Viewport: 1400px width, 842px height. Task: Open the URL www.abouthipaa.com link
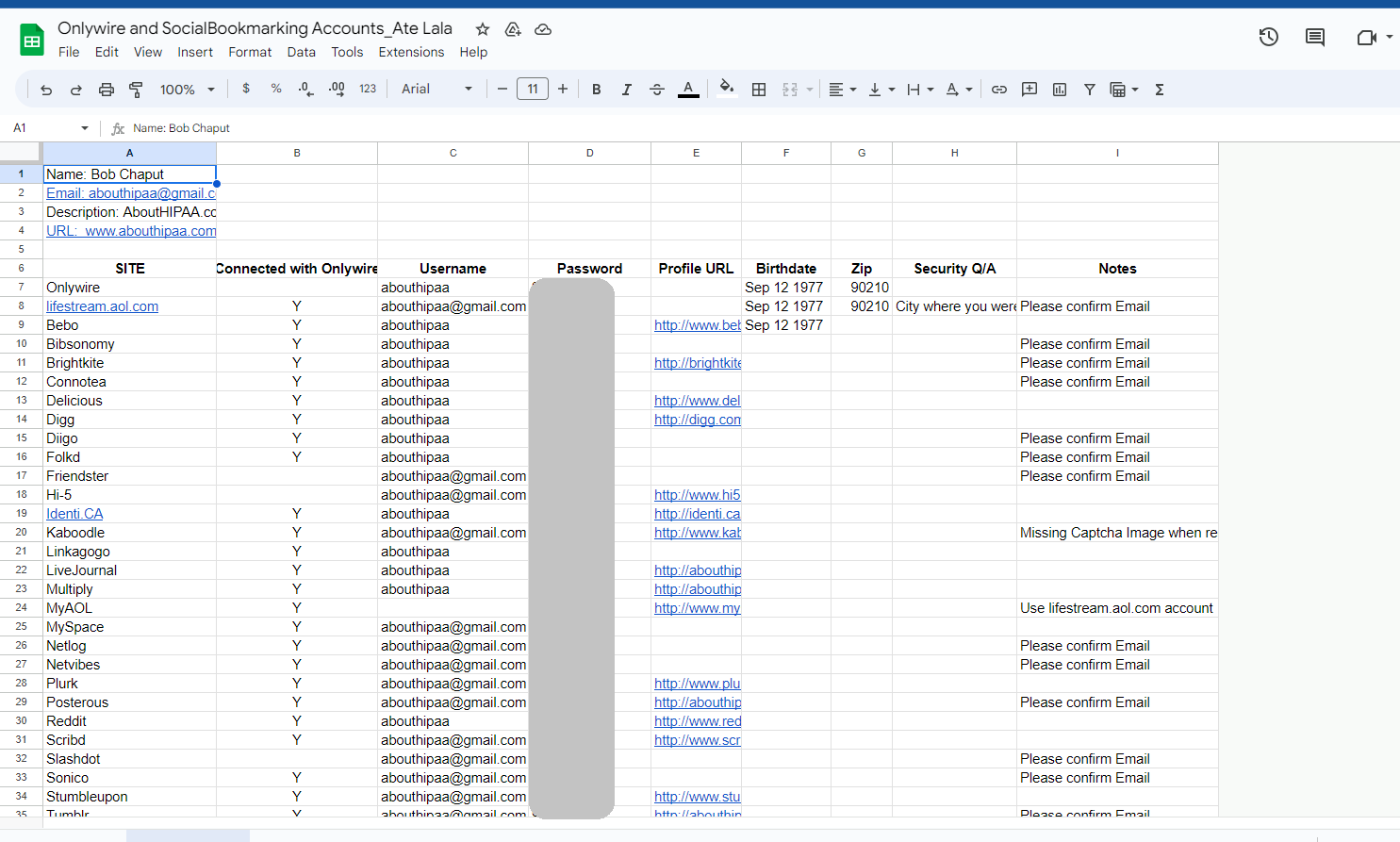pyautogui.click(x=131, y=231)
